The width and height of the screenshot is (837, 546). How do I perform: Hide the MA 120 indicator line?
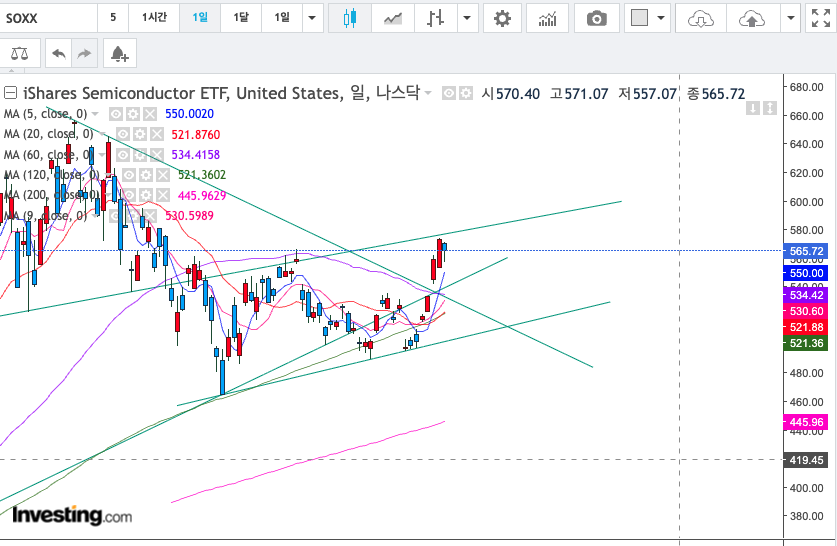[x=129, y=175]
